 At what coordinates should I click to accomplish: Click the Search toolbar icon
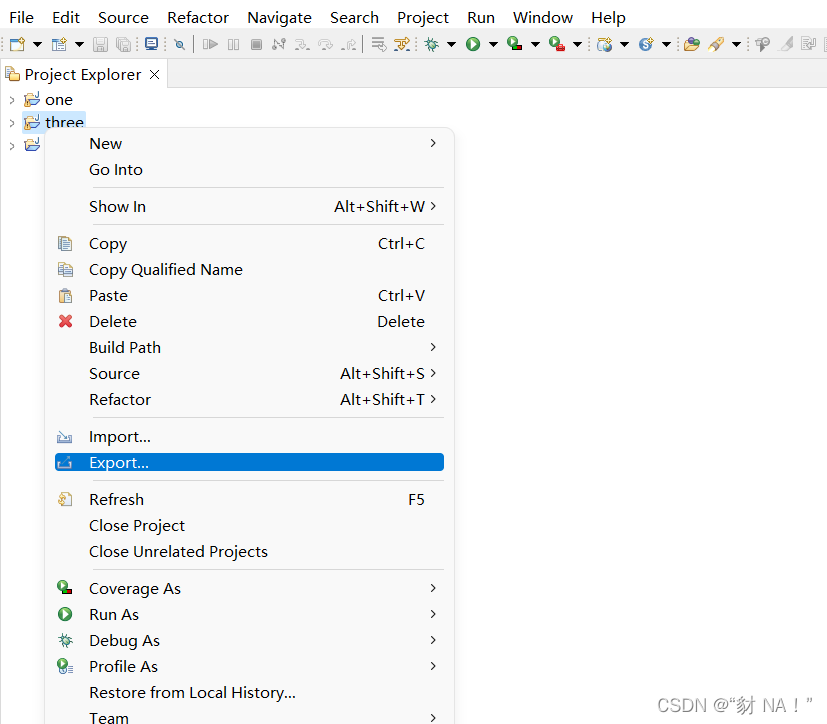click(180, 44)
